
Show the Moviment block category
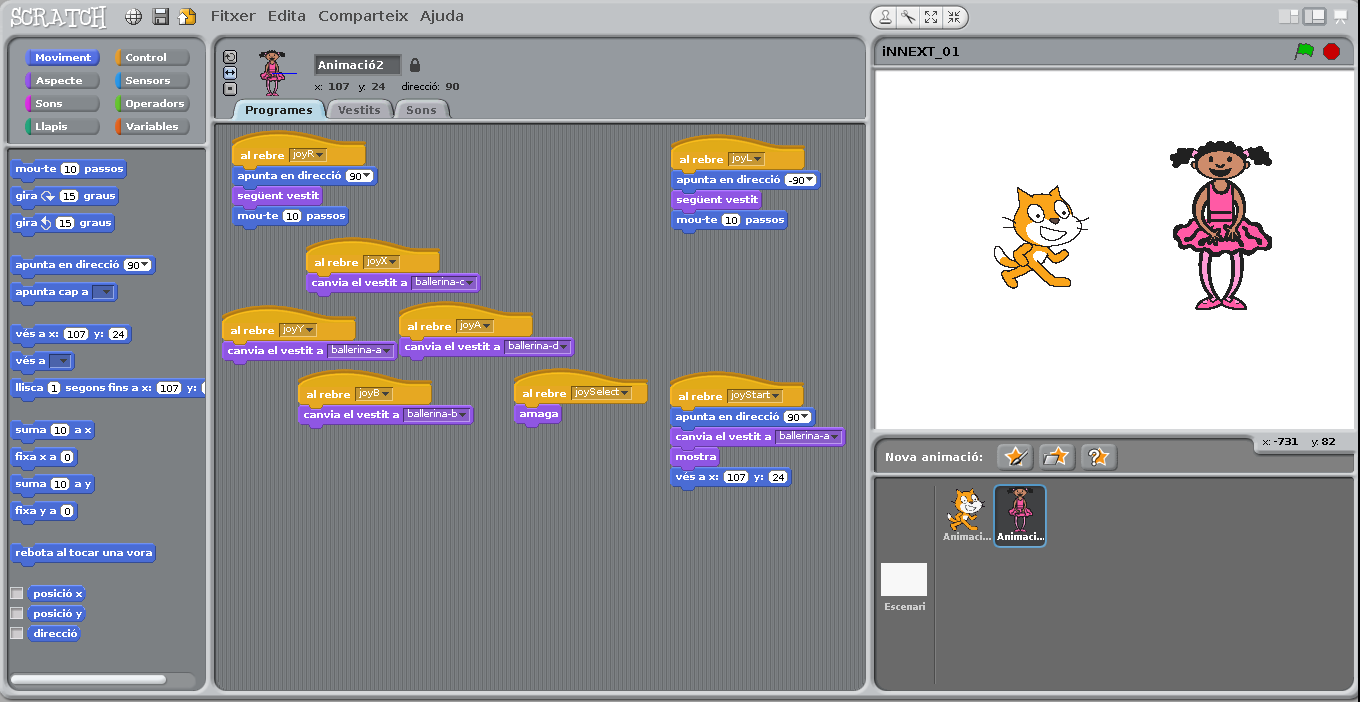coord(62,58)
